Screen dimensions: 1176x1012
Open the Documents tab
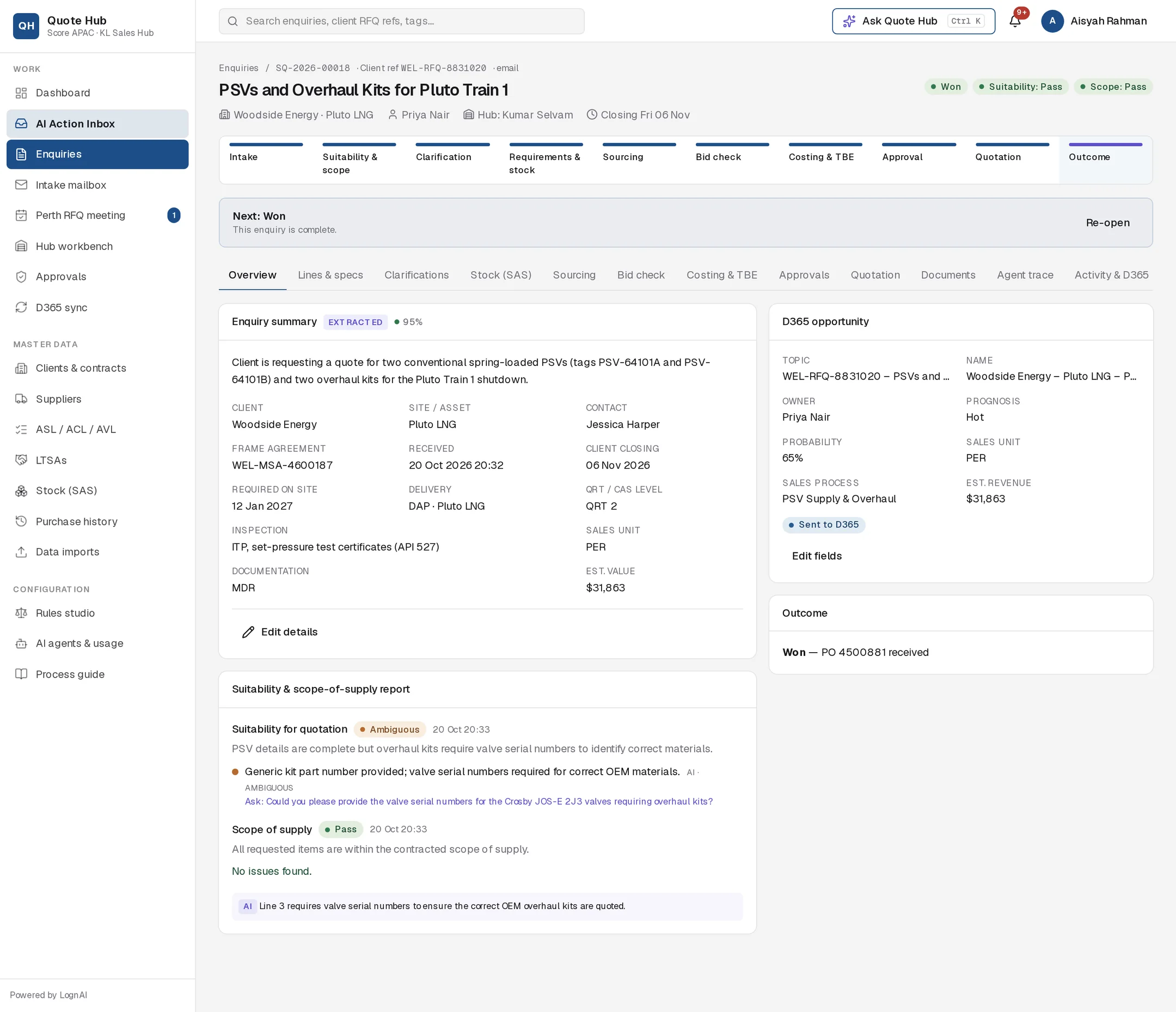948,275
